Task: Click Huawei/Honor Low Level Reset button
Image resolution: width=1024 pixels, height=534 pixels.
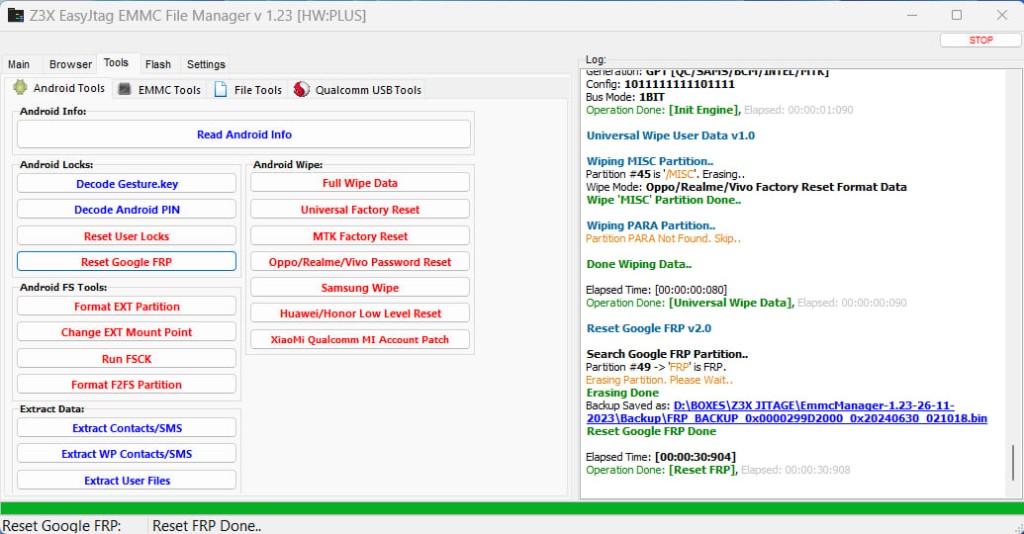Action: click(x=360, y=313)
